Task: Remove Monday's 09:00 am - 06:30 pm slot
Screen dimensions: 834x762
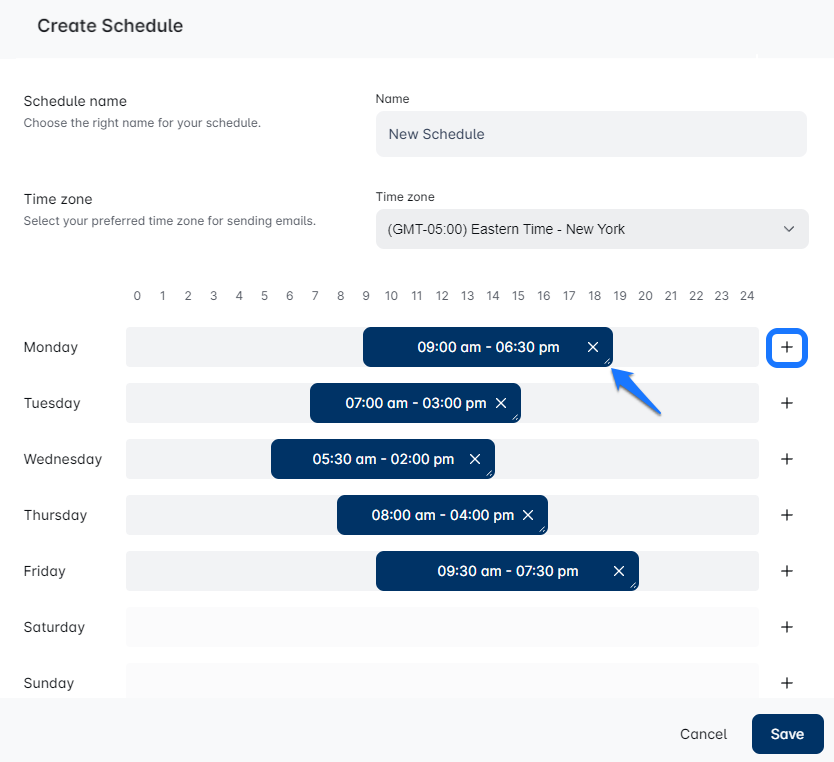Action: [x=593, y=347]
